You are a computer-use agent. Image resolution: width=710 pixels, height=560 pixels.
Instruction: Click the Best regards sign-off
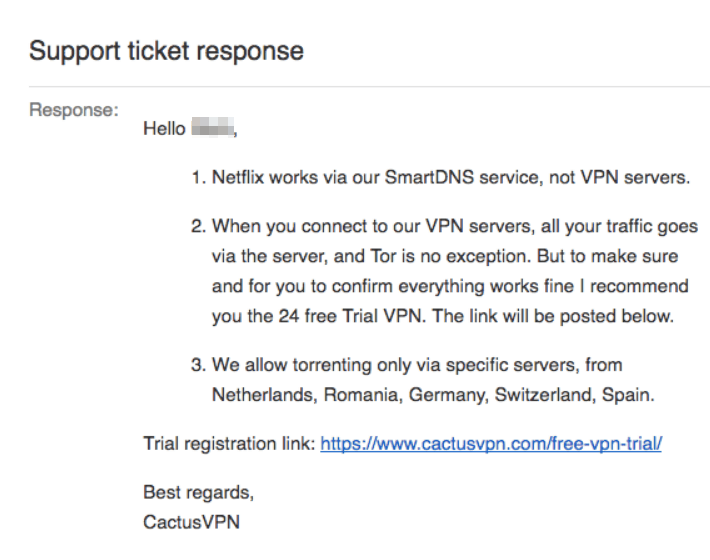tap(198, 493)
